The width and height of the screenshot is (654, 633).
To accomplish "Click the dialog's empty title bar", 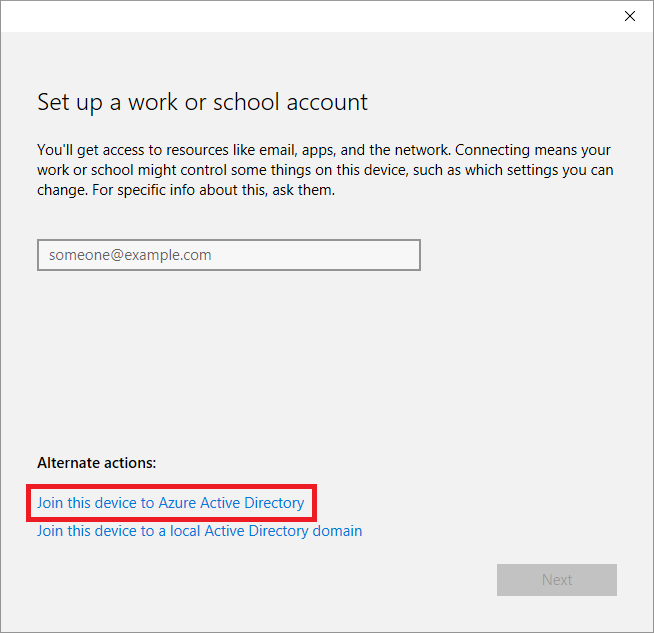I will pyautogui.click(x=300, y=16).
